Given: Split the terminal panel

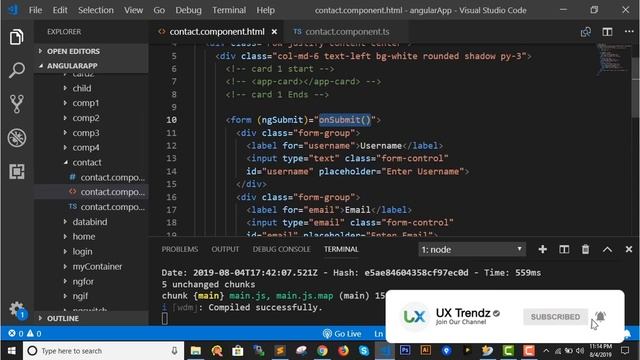Looking at the screenshot, I should pos(564,249).
